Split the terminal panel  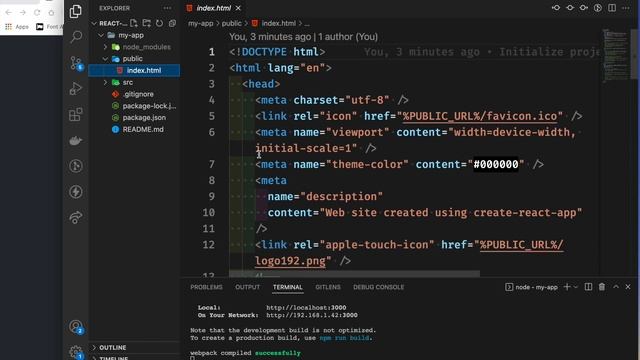click(x=588, y=287)
